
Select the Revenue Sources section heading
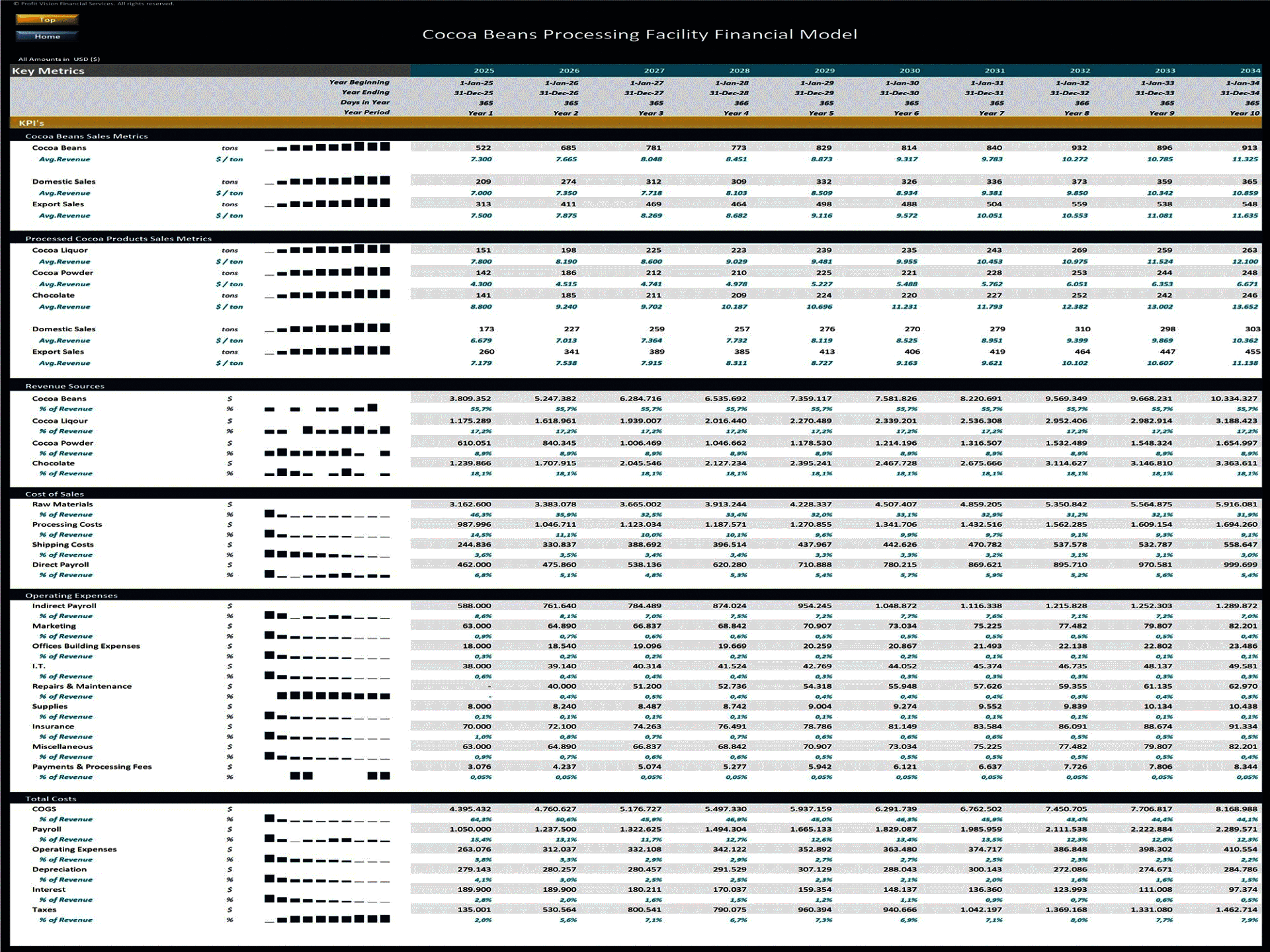pyautogui.click(x=65, y=386)
